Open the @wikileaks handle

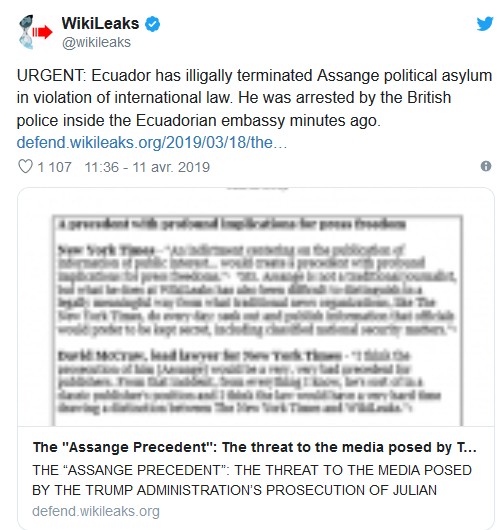point(96,42)
